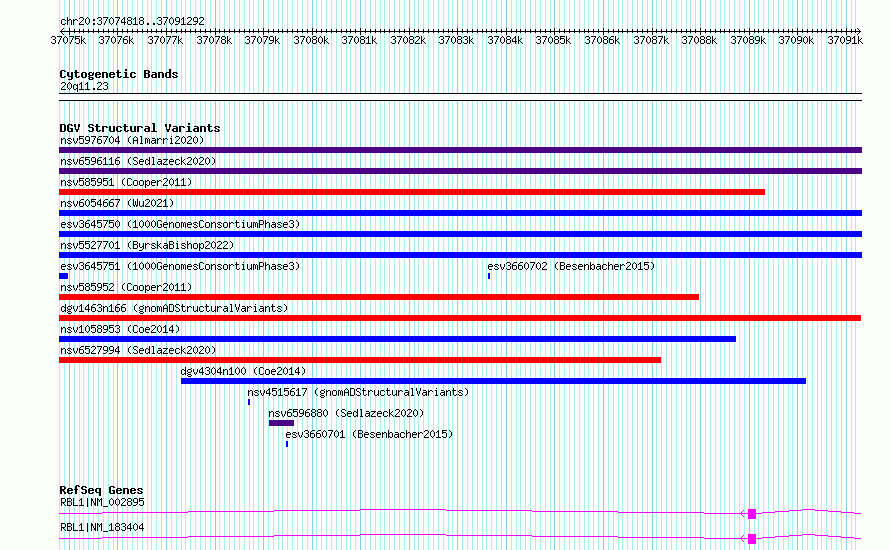Click the 37086k ruler position
Viewport: 890px width, 550px height.
click(602, 40)
